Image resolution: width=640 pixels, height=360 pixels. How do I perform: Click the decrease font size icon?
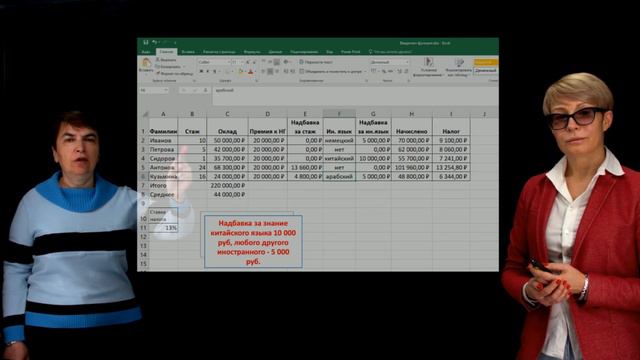[x=254, y=62]
